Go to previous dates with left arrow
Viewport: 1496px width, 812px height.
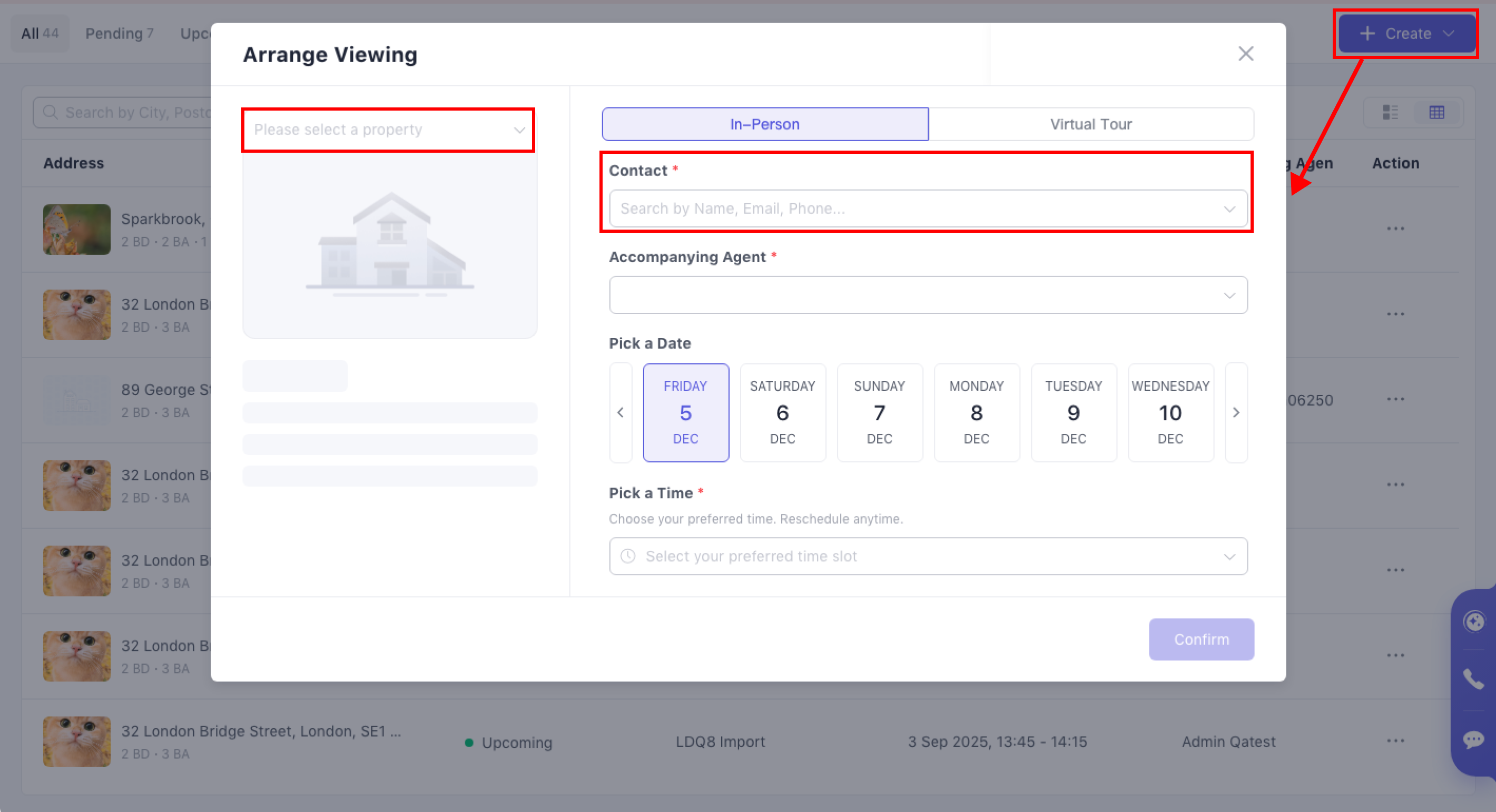(x=620, y=413)
